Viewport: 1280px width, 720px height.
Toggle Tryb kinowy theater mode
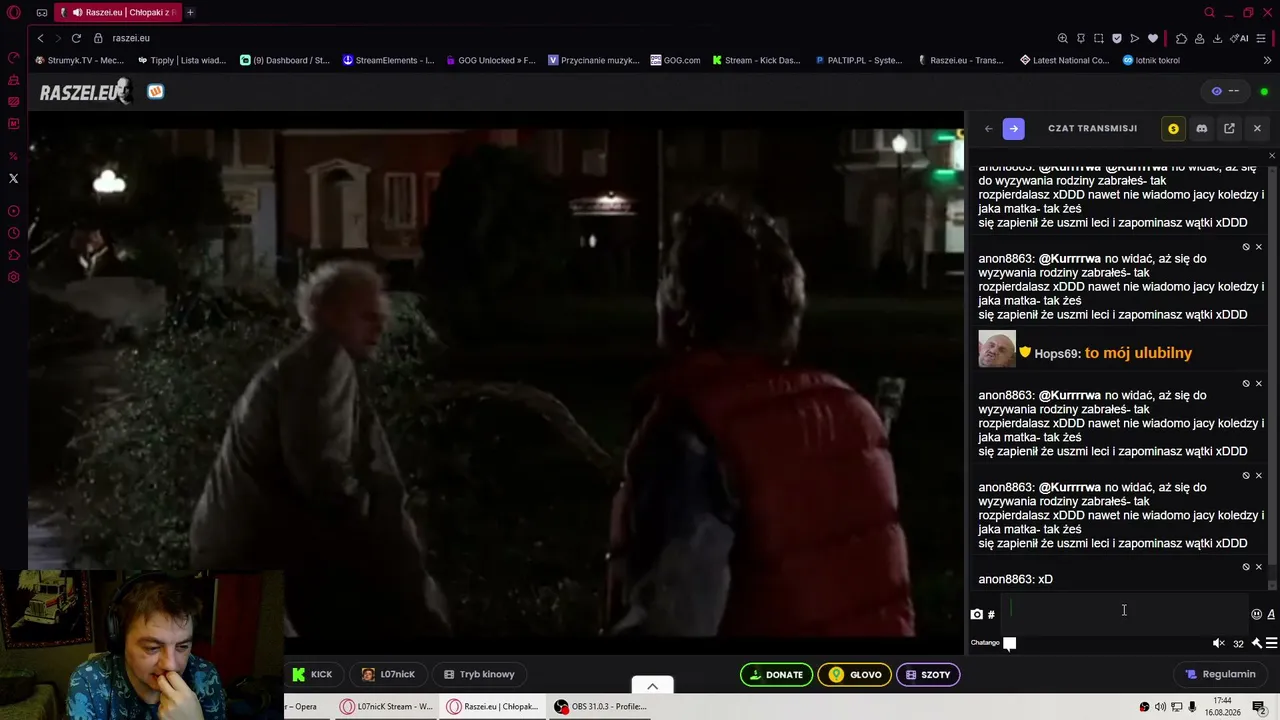click(479, 675)
